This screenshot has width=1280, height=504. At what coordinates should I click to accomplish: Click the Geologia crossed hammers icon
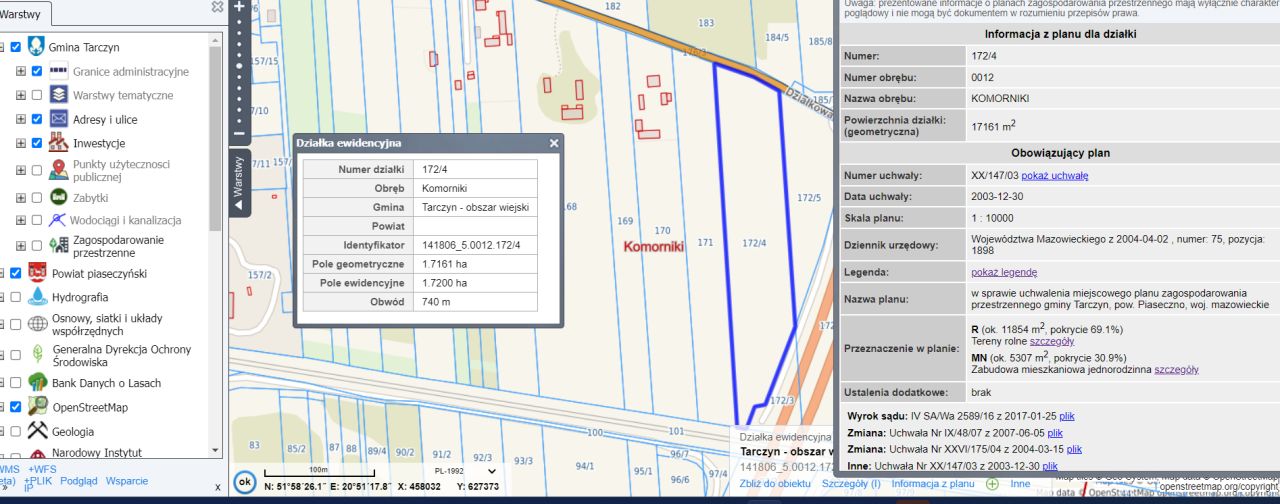pyautogui.click(x=37, y=432)
